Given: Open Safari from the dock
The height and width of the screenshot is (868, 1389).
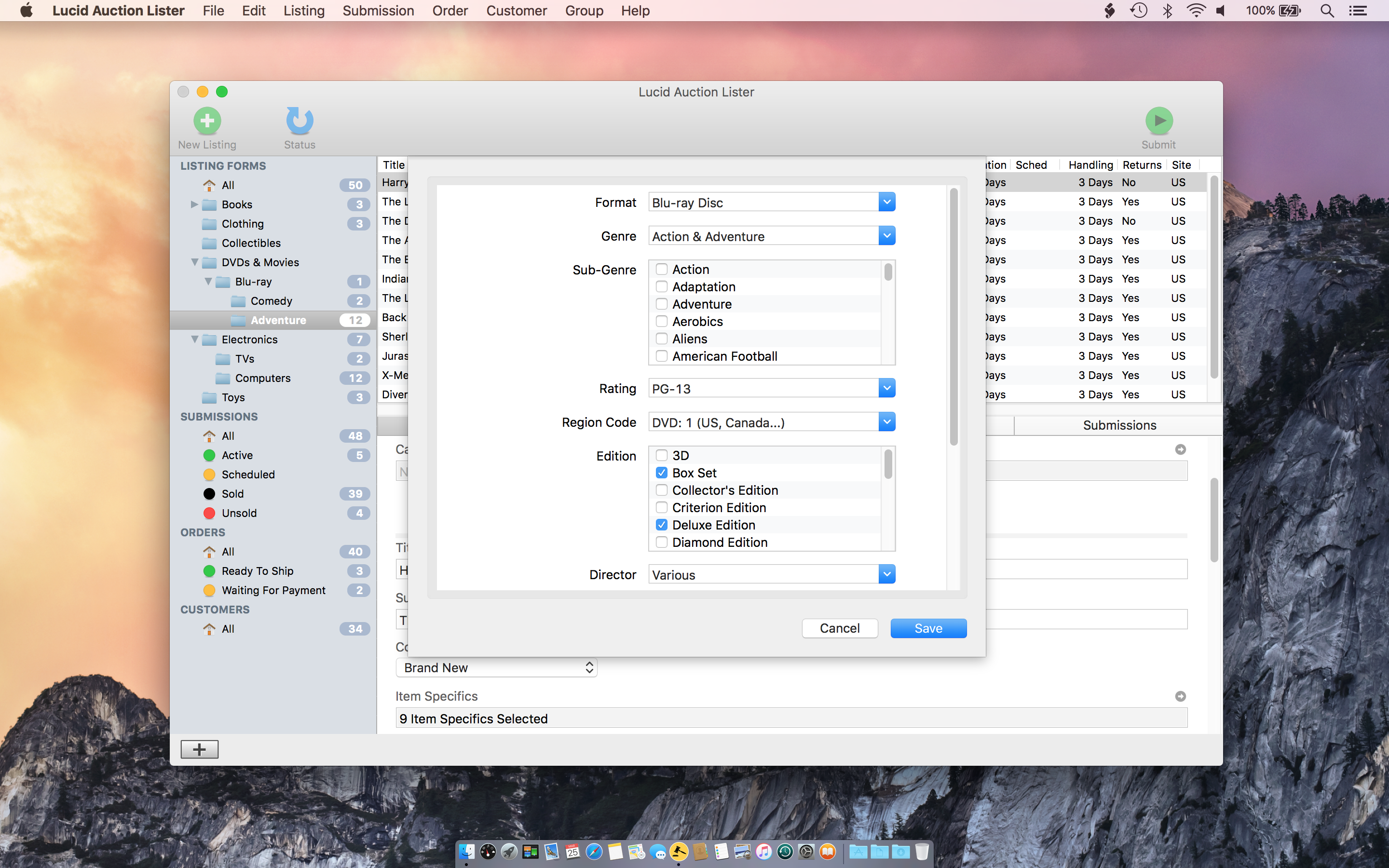Looking at the screenshot, I should (594, 851).
